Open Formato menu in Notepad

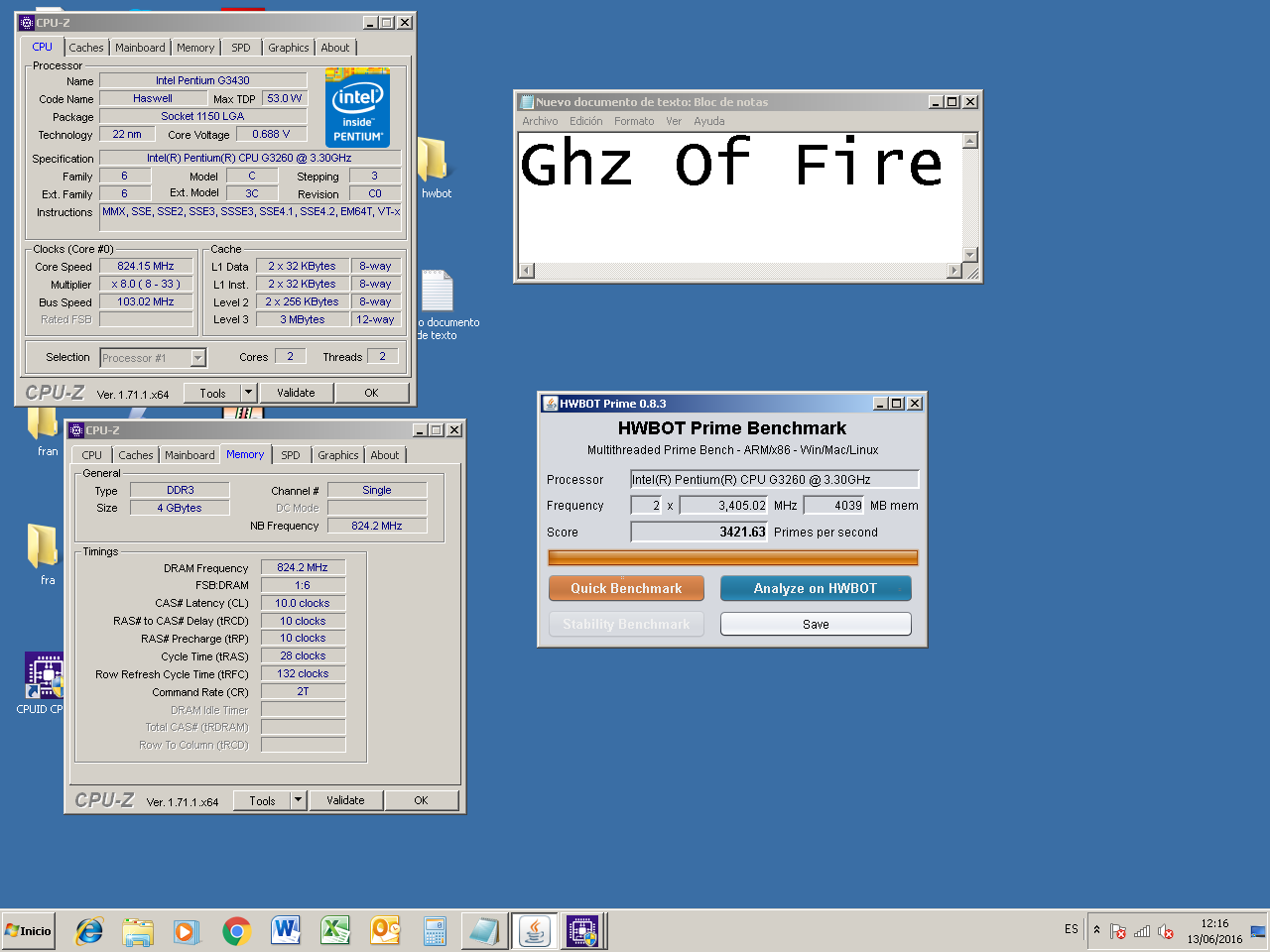point(634,121)
